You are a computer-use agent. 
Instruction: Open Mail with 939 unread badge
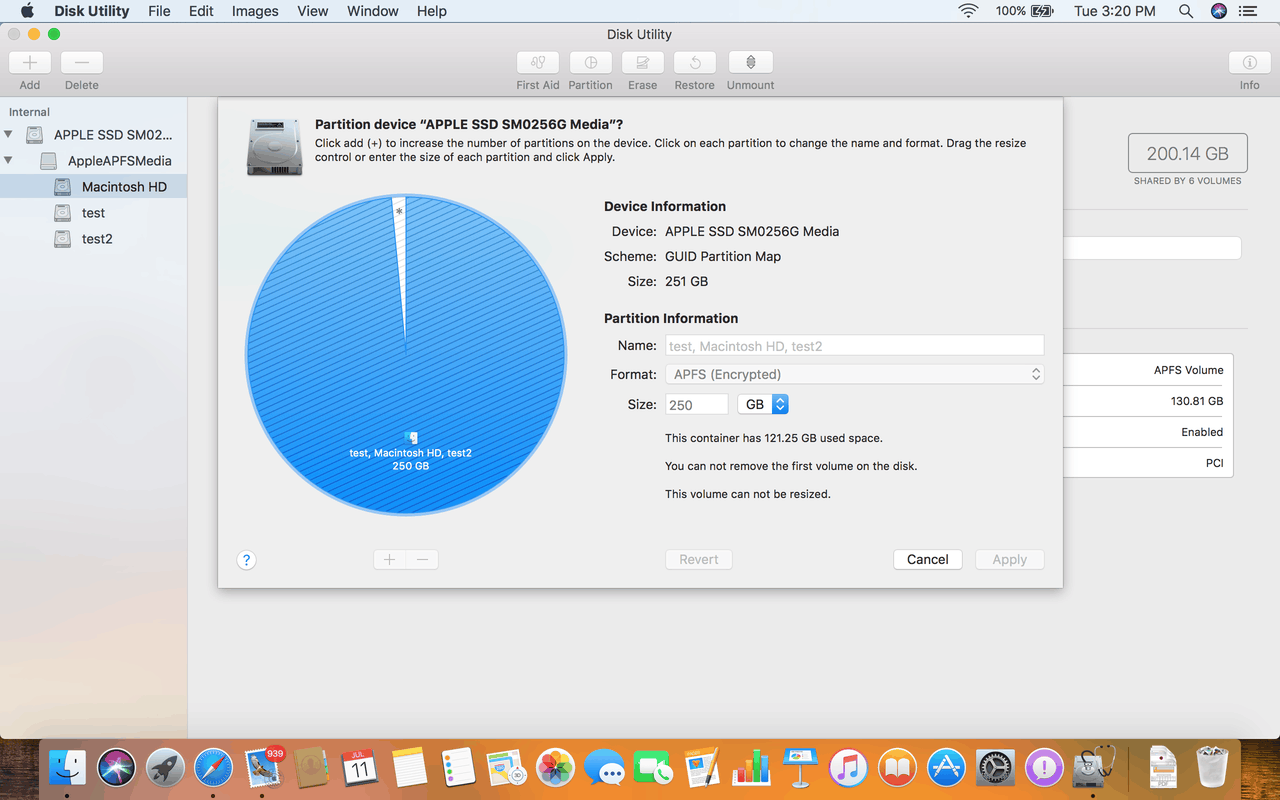tap(264, 767)
